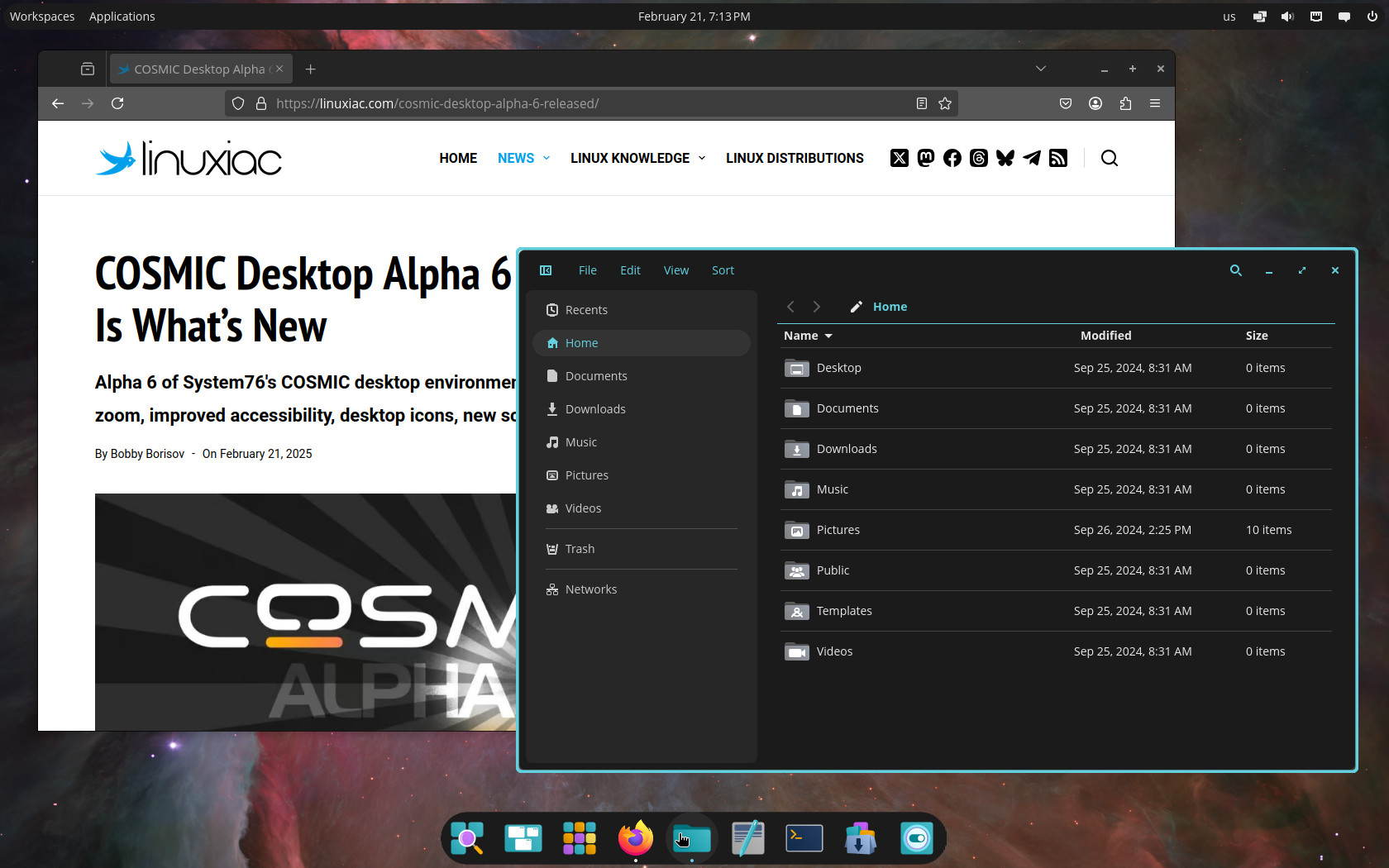Open the Sort menu in file manager
Image resolution: width=1389 pixels, height=868 pixels.
coord(723,270)
